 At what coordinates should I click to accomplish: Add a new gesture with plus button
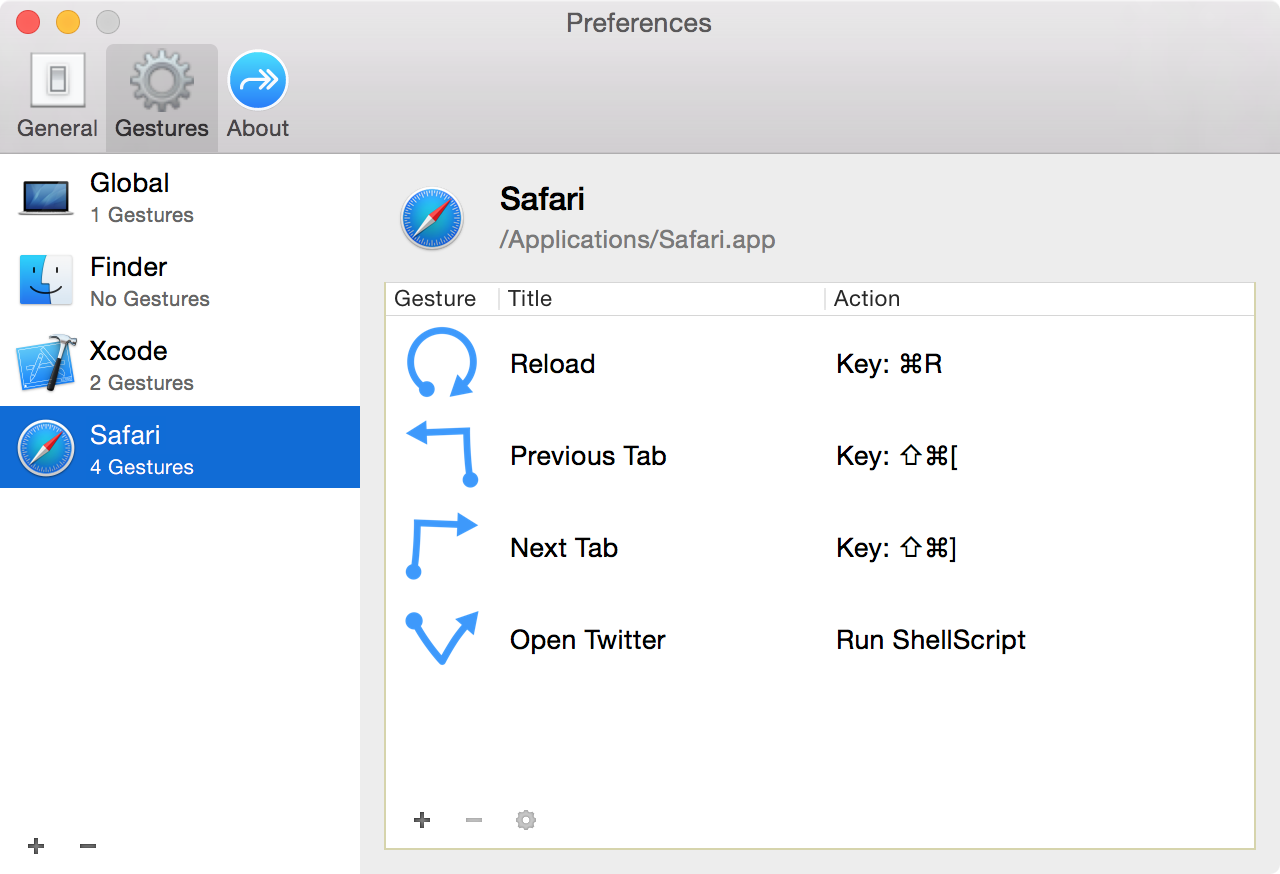422,820
